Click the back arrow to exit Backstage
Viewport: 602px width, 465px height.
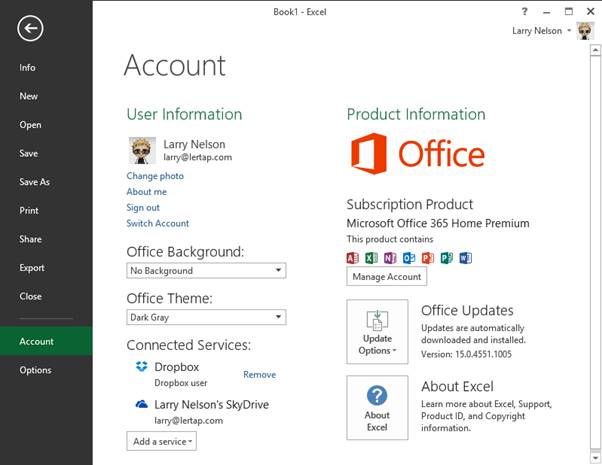[x=30, y=28]
